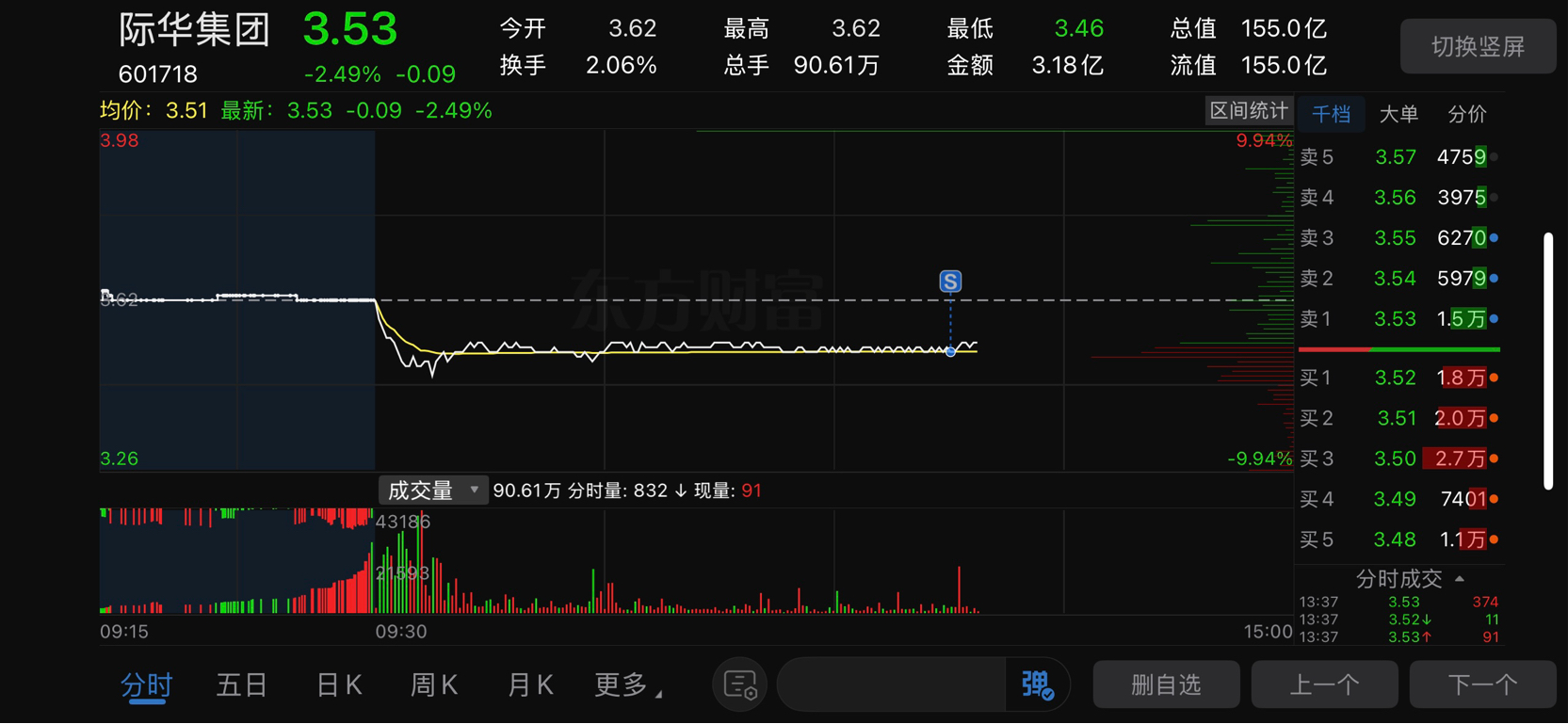This screenshot has width=1568, height=724.
Task: Select the 卖2 order row at 3.54
Action: click(x=1398, y=279)
